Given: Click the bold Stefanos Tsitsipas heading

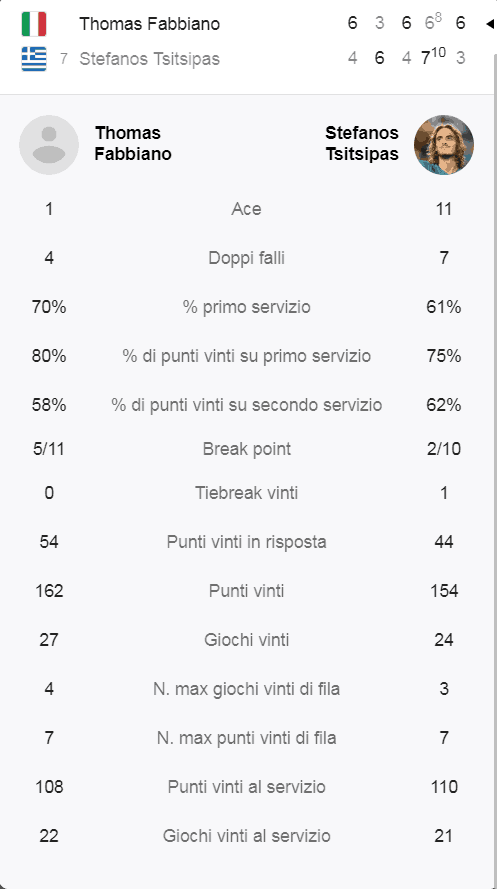Looking at the screenshot, I should pyautogui.click(x=362, y=143).
